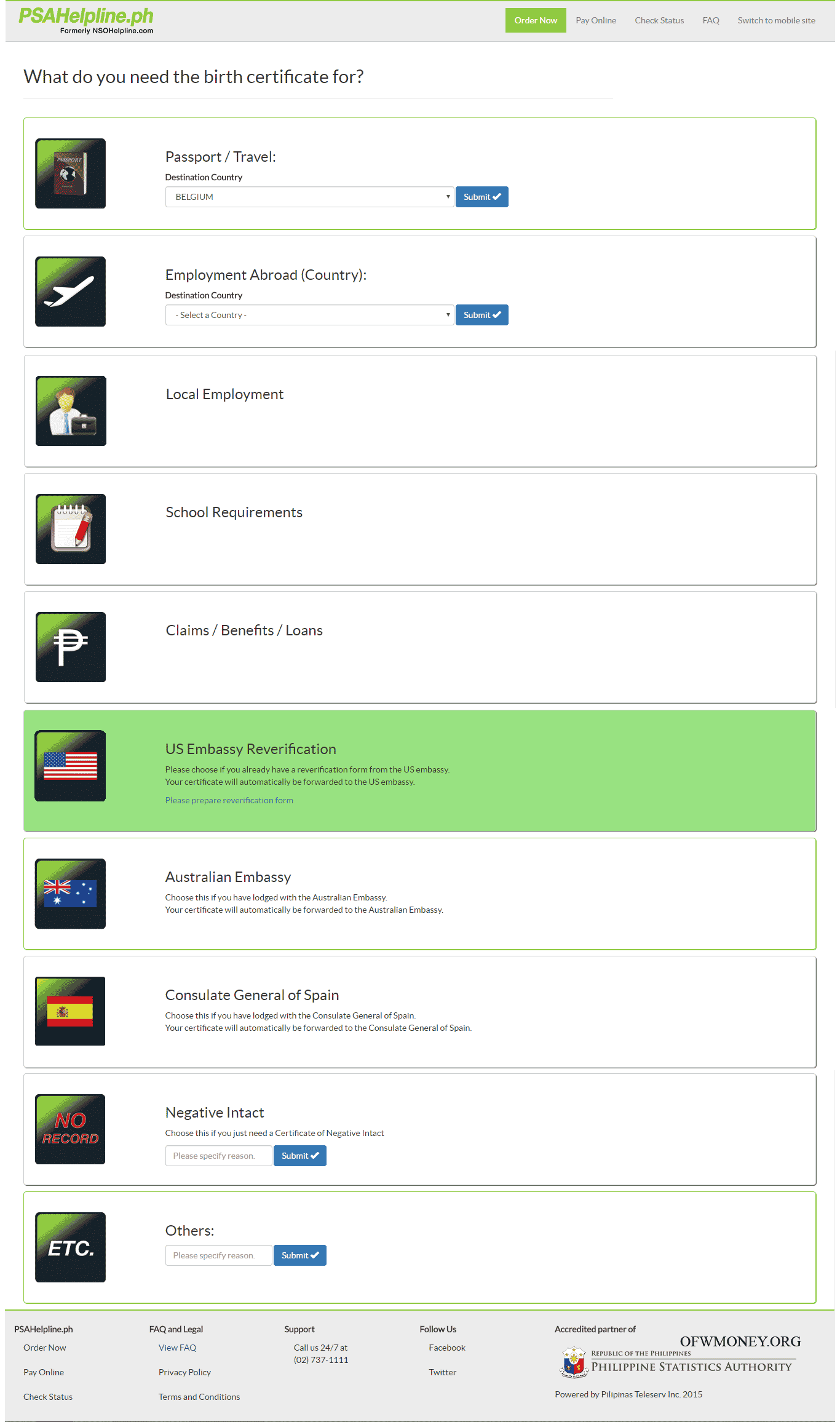Open Passport / Travel destination country dropdown

(309, 197)
